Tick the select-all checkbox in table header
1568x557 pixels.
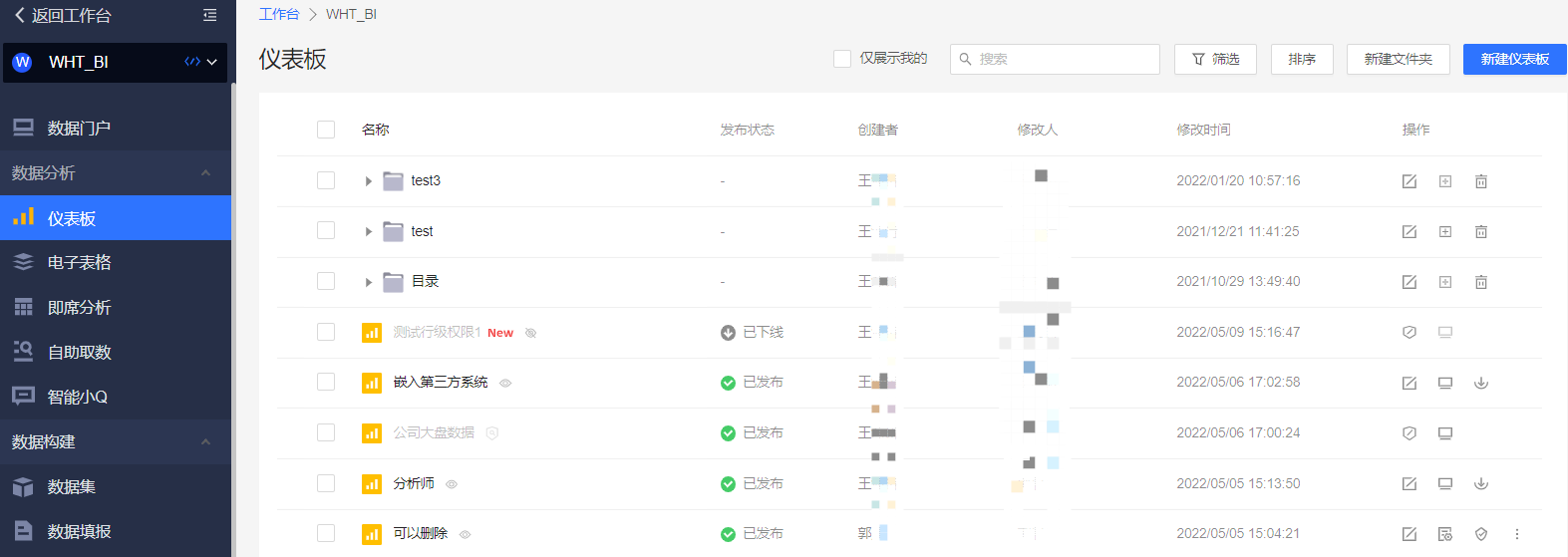pyautogui.click(x=326, y=130)
